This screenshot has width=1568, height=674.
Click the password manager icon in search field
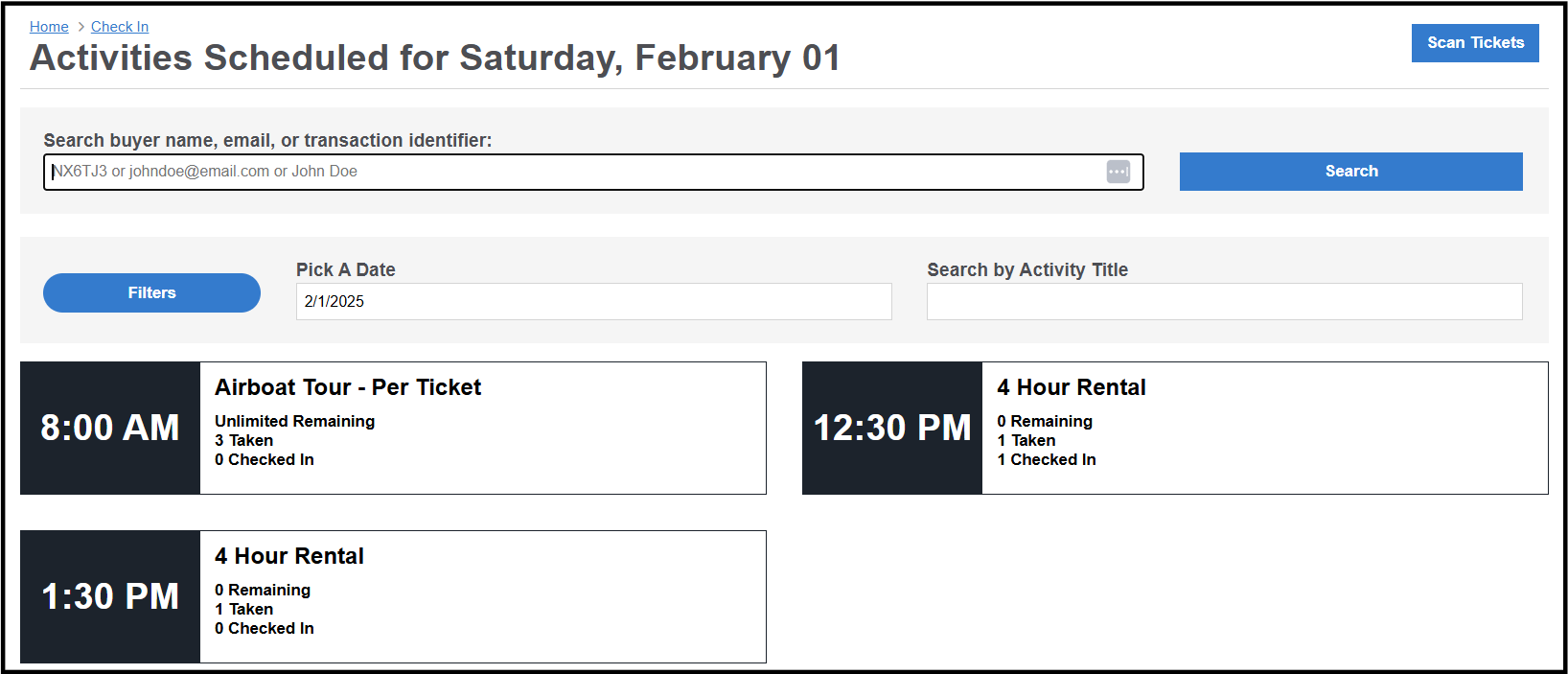(1118, 172)
